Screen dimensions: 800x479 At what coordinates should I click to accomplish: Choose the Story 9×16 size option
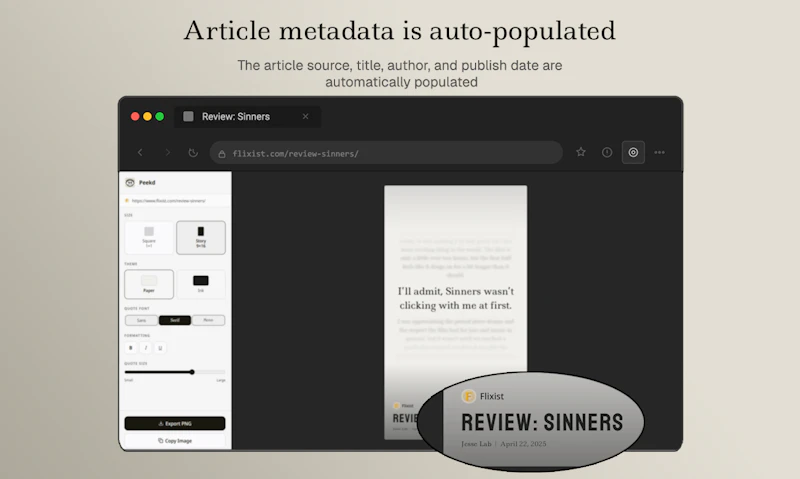(201, 238)
